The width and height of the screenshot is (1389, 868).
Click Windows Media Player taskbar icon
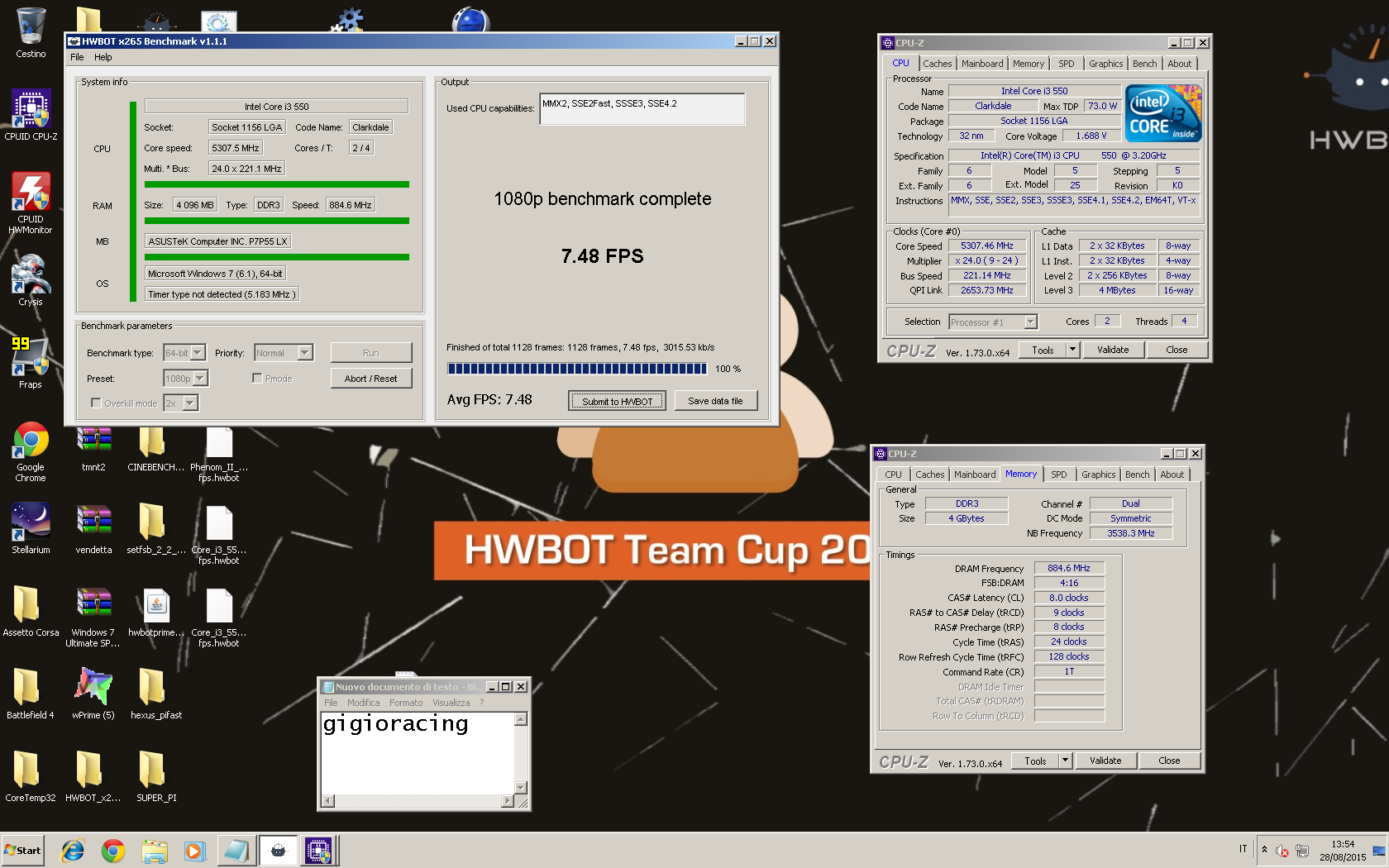point(194,850)
